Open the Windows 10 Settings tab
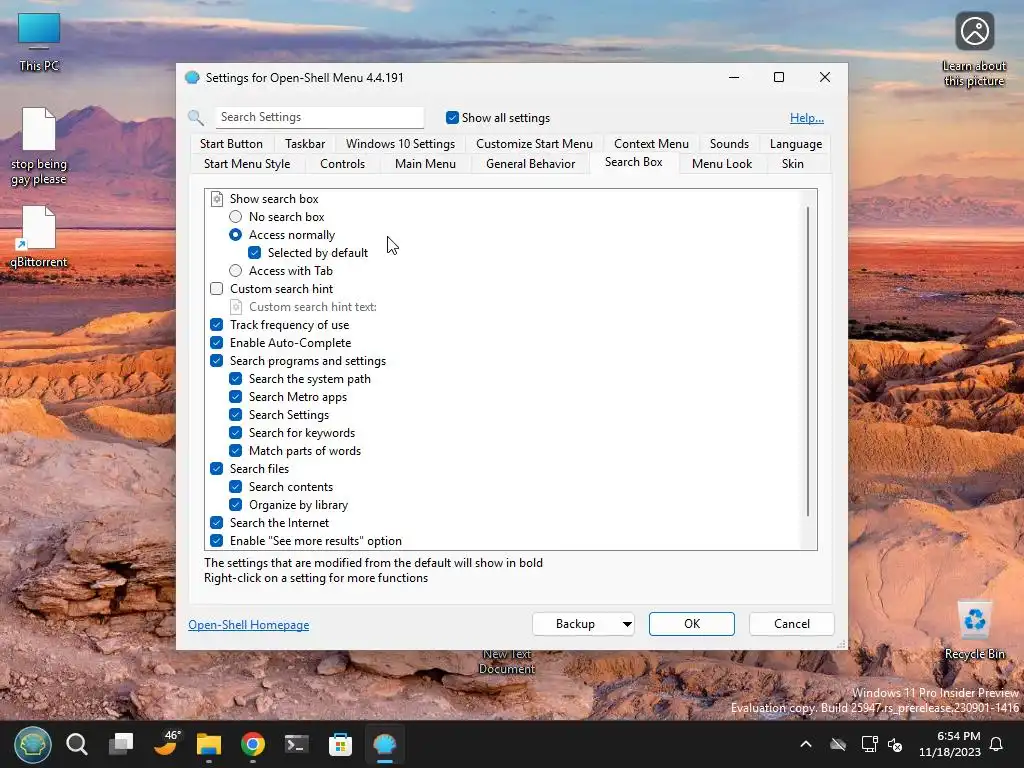1024x768 pixels. coord(400,144)
